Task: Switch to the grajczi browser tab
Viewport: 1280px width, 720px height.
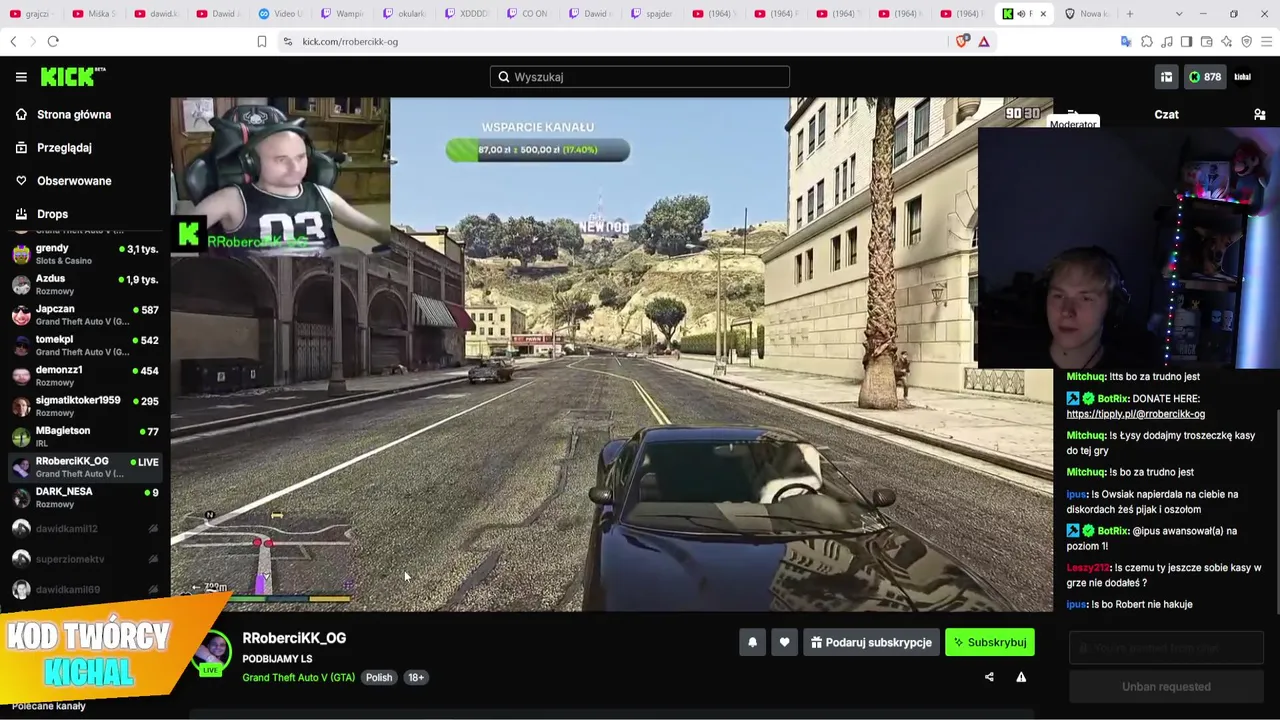Action: [31, 14]
